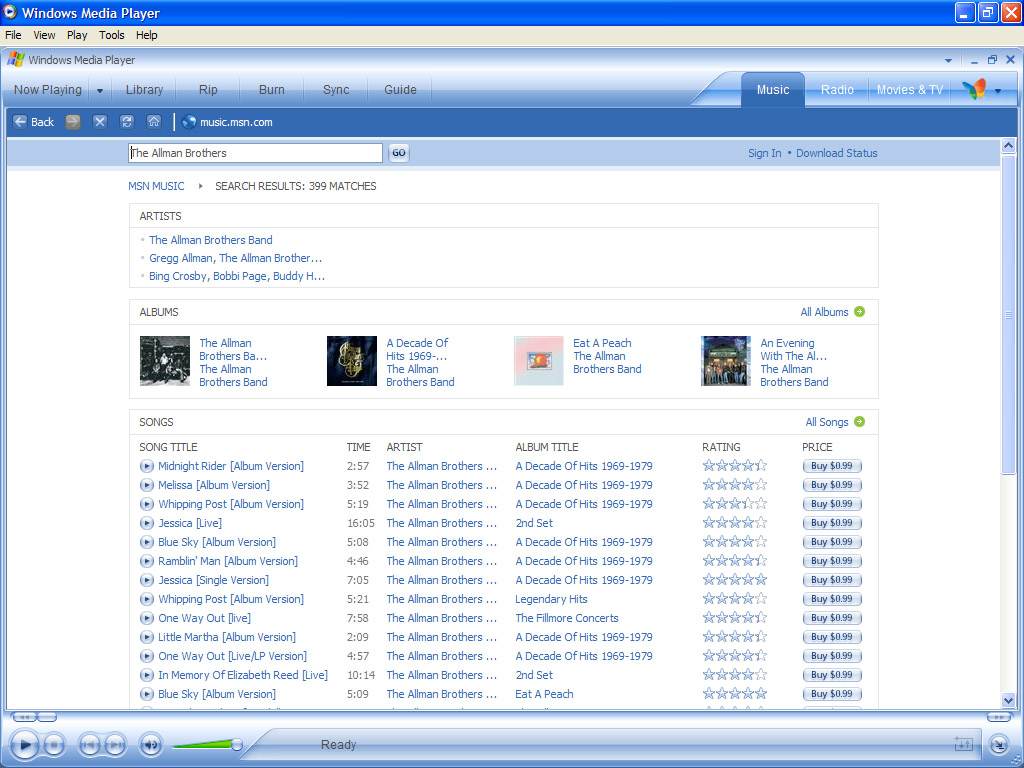Click the search box containing The Allman Brothers
This screenshot has width=1024, height=768.
[x=255, y=153]
